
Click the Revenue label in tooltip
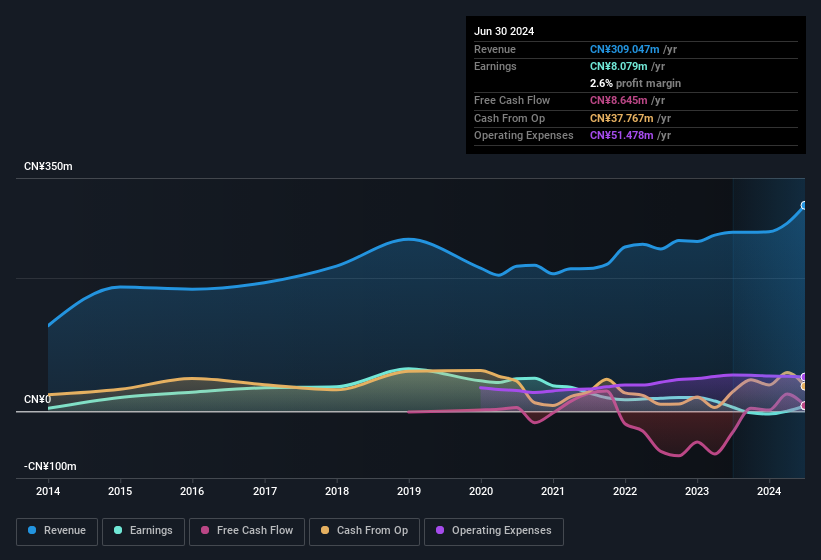click(x=495, y=49)
